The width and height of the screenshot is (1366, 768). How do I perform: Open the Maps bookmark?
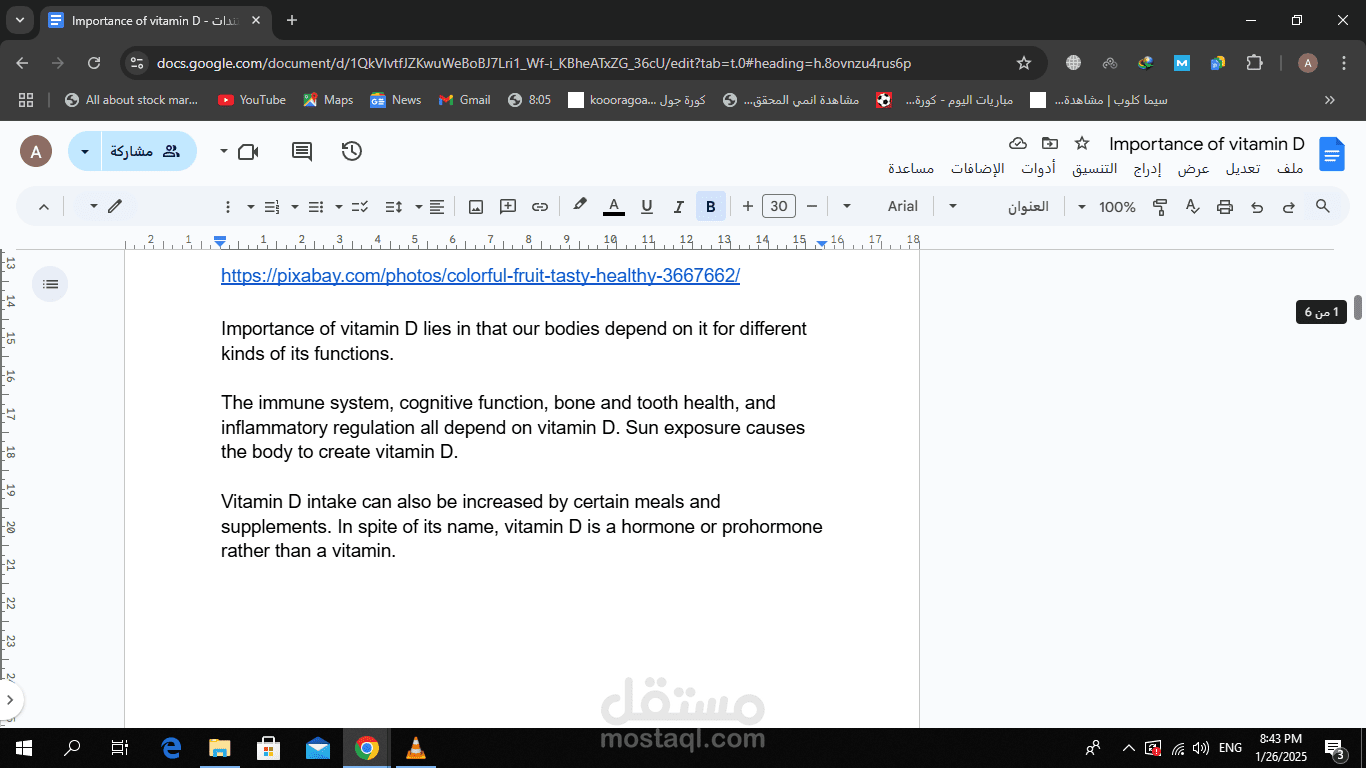[x=329, y=100]
